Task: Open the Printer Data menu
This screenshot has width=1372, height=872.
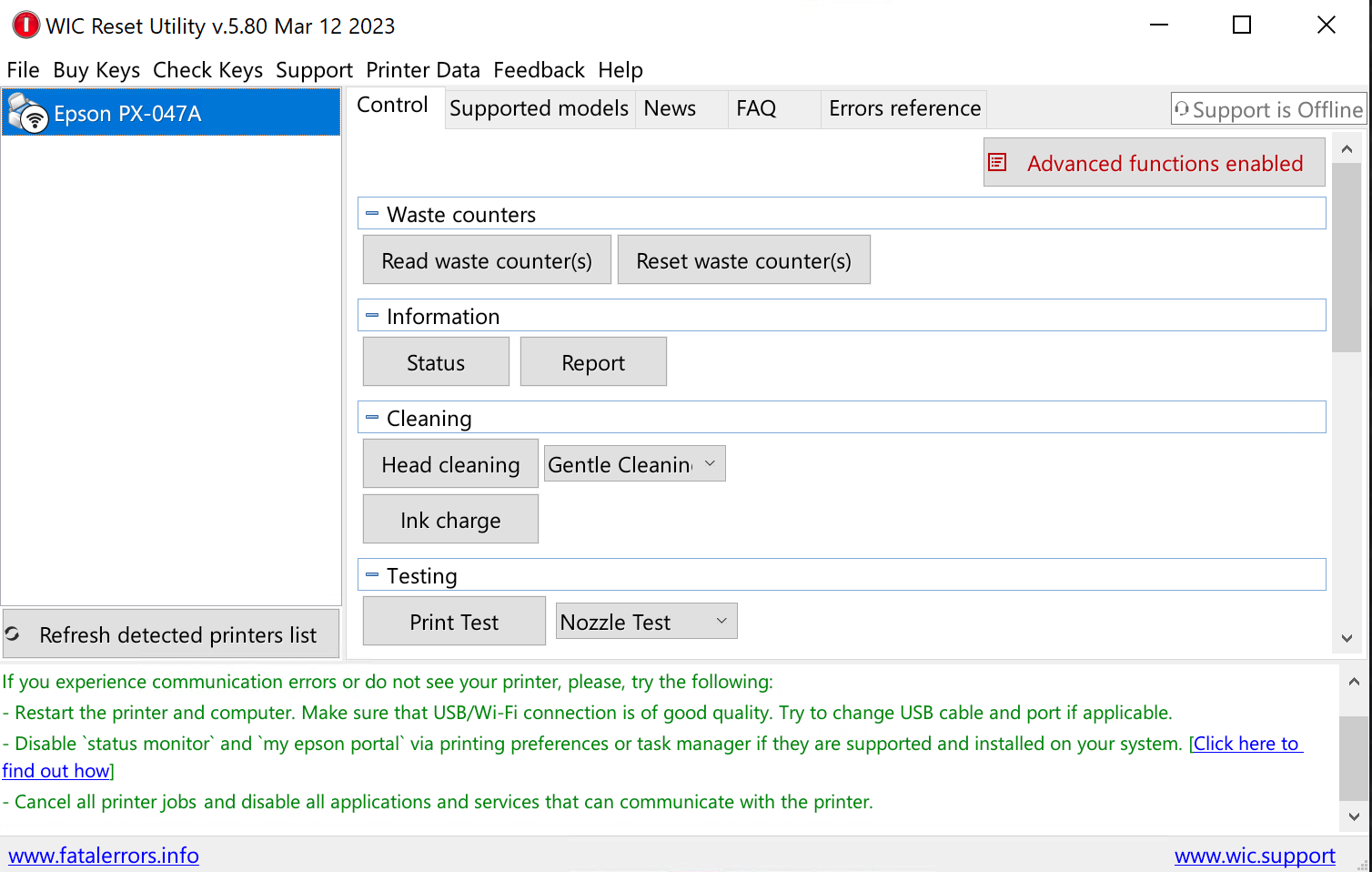Action: click(x=422, y=70)
